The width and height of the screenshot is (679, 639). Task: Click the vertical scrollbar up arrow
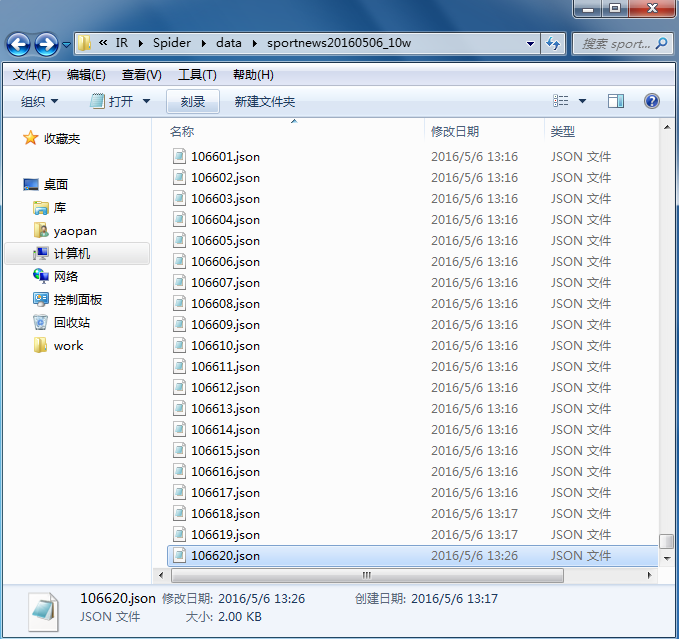[x=666, y=127]
